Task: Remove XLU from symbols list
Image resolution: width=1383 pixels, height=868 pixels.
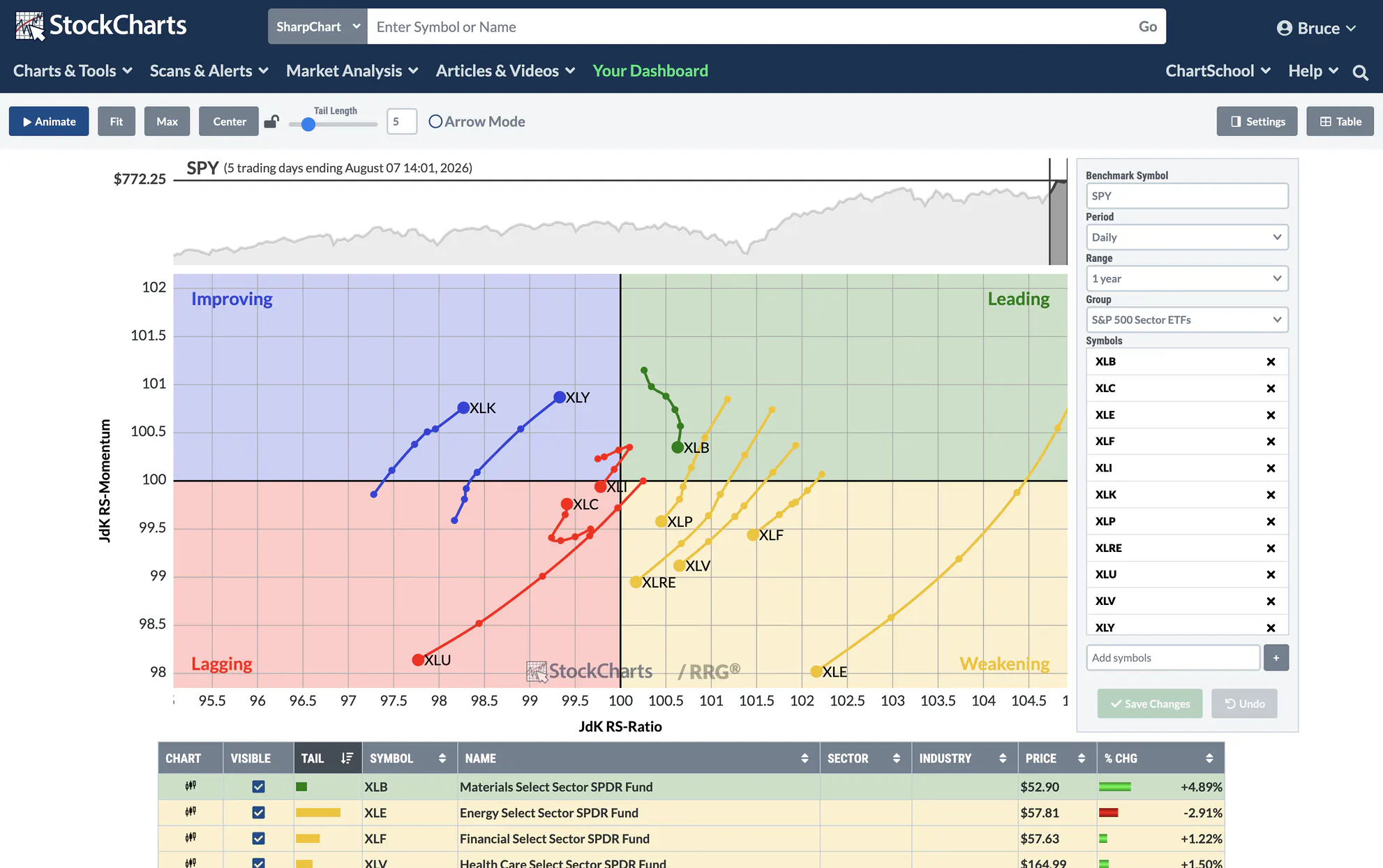Action: [1271, 574]
